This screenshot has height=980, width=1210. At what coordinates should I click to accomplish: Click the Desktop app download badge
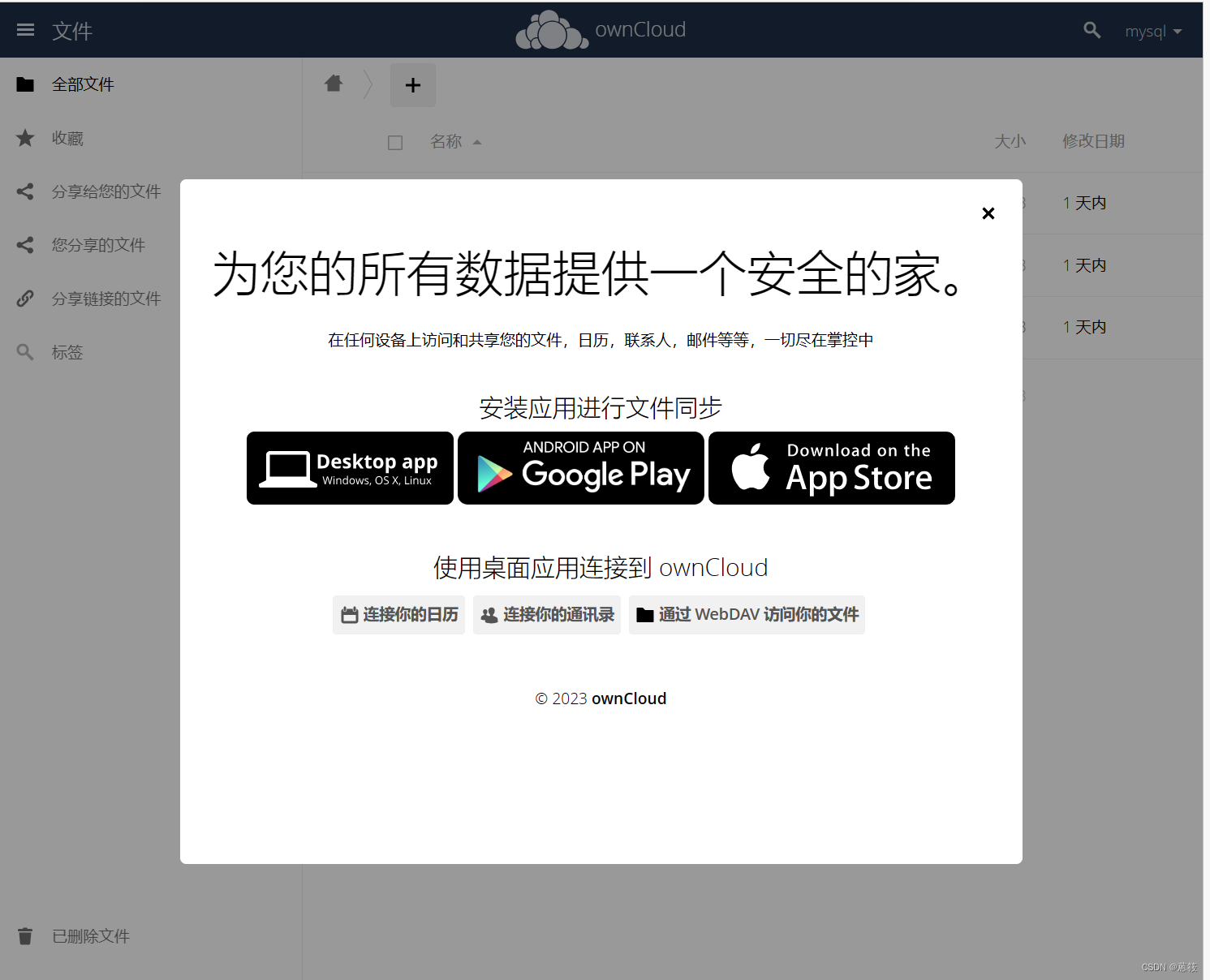[349, 468]
